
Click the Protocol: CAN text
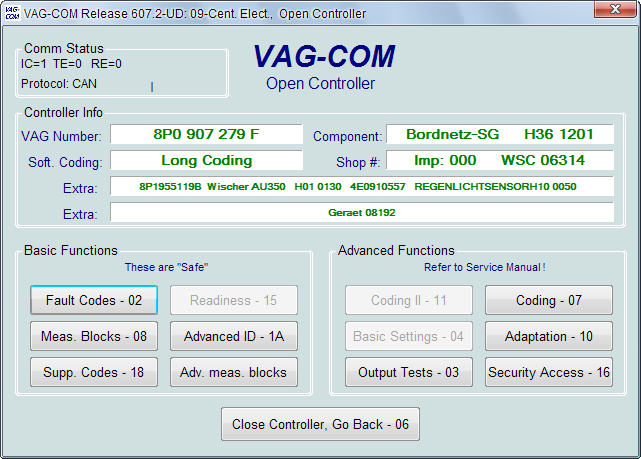click(59, 84)
